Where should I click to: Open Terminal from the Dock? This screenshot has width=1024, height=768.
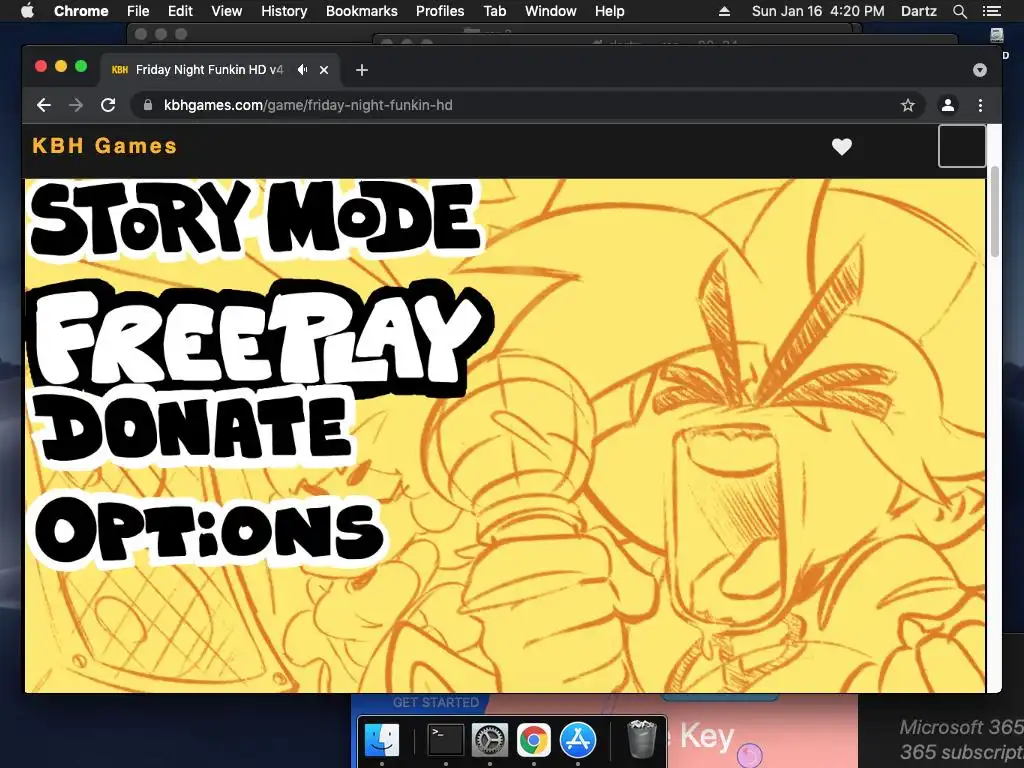[x=445, y=740]
